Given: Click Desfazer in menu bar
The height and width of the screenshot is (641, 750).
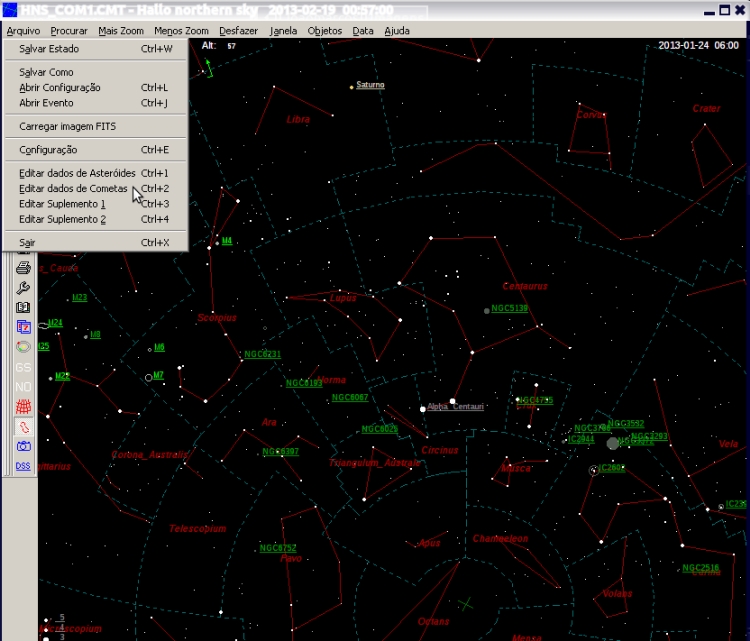Looking at the screenshot, I should [238, 31].
